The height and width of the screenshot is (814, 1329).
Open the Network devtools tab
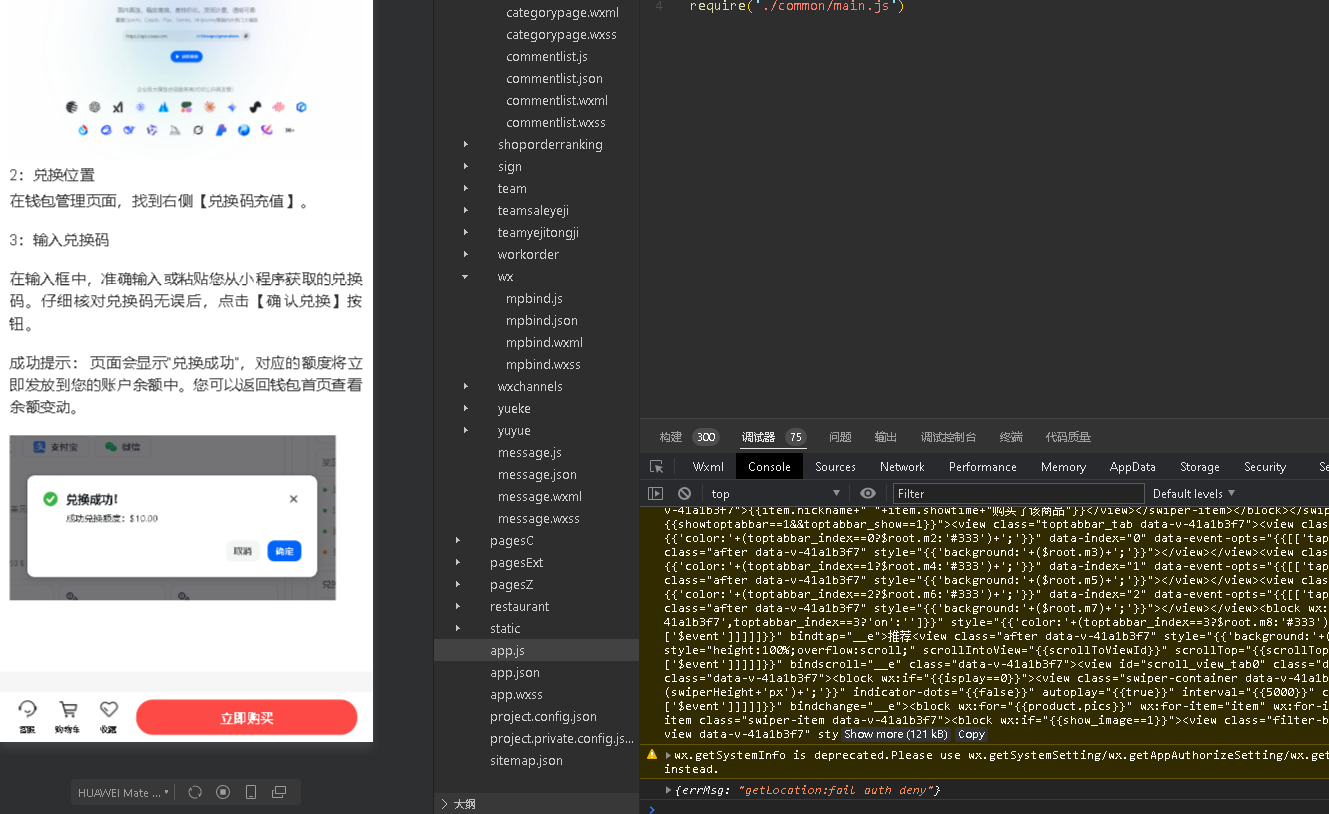[902, 467]
